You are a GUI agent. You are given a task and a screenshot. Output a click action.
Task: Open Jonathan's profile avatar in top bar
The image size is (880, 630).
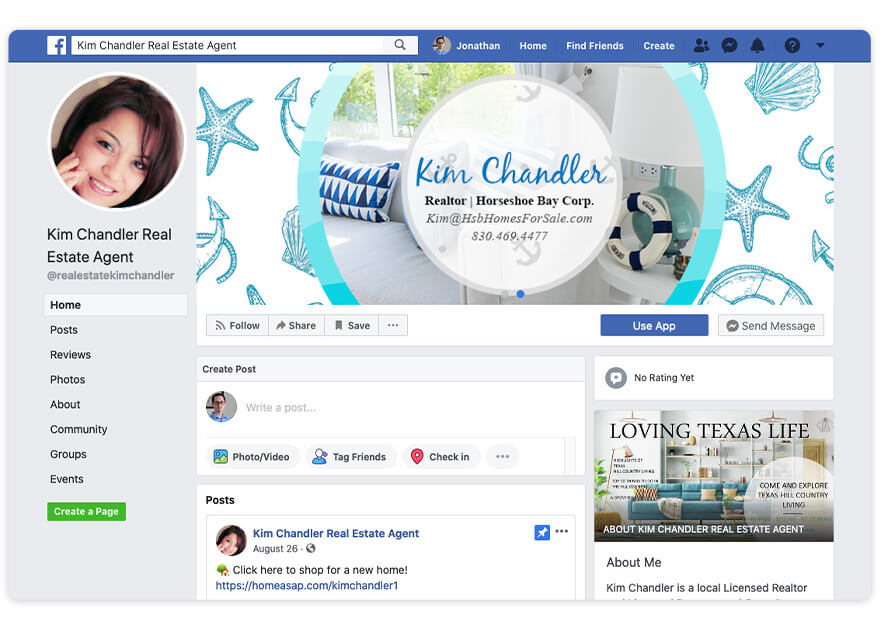(x=442, y=45)
